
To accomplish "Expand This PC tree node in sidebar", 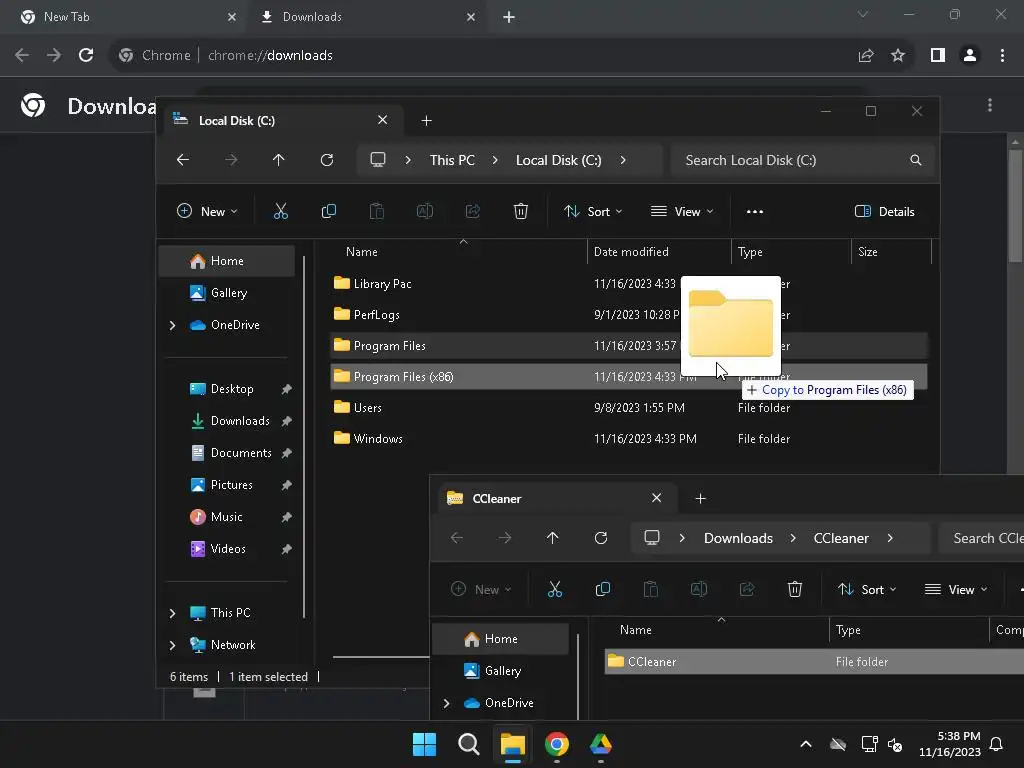I will 172,613.
